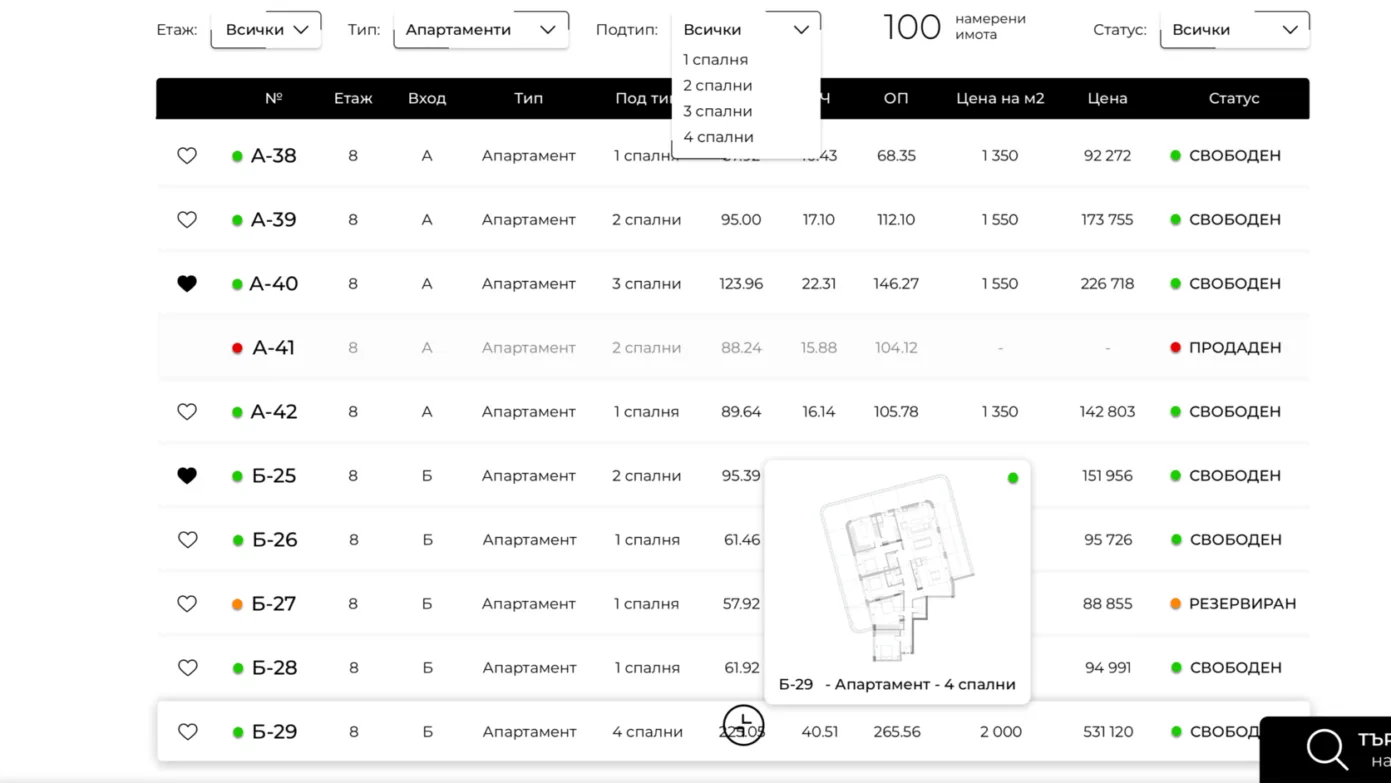
Task: Click heart icon on Б-29 row
Action: 187,732
